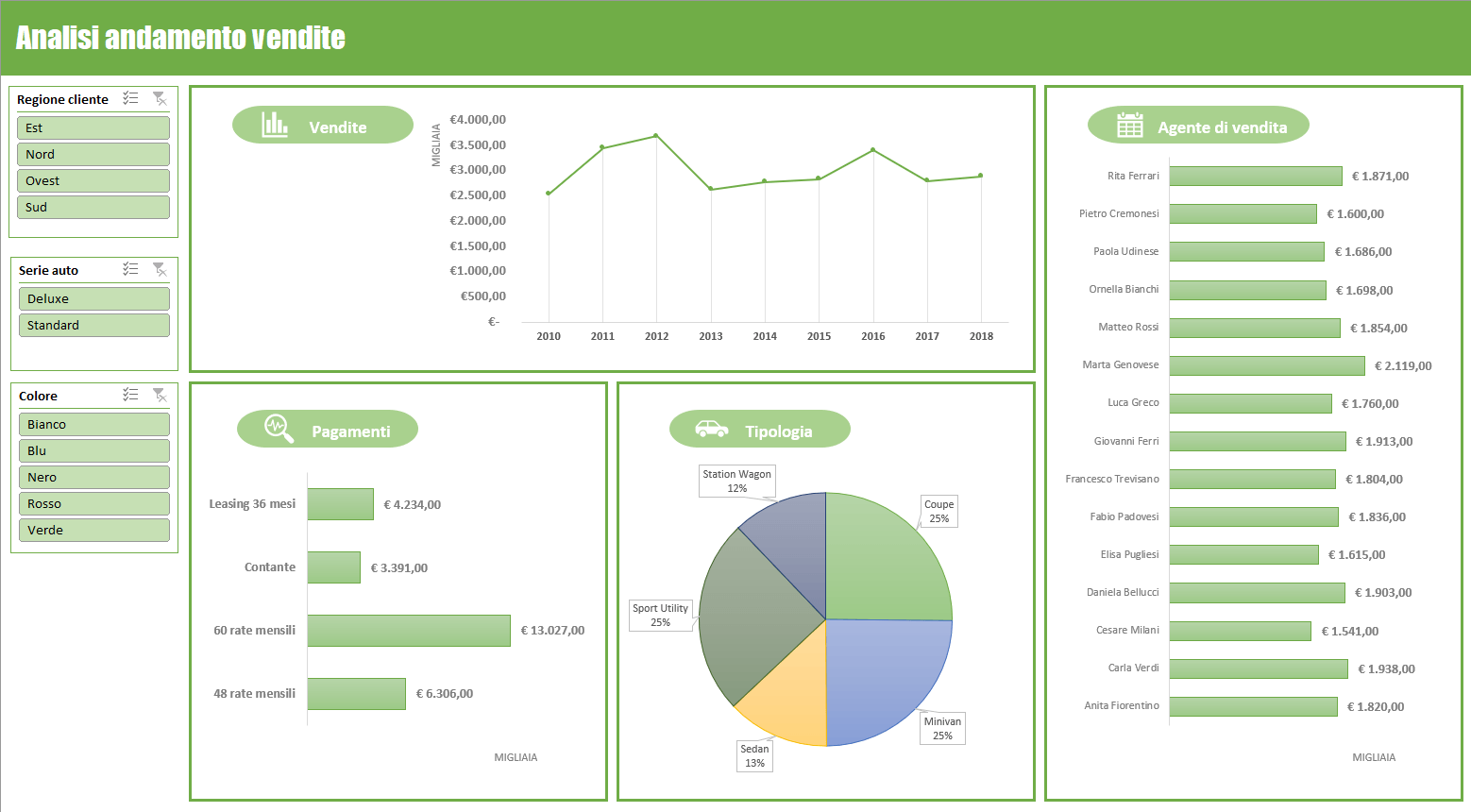Click the Pietro Cremonesi agent label
Screen dimensions: 1471x812
point(1119,213)
